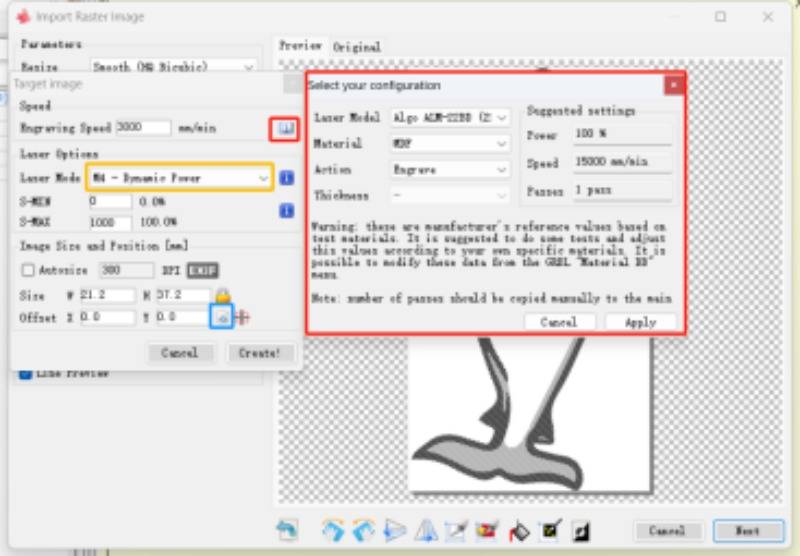Click Cancel in the configuration dialog
Image resolution: width=800 pixels, height=556 pixels.
(x=559, y=322)
